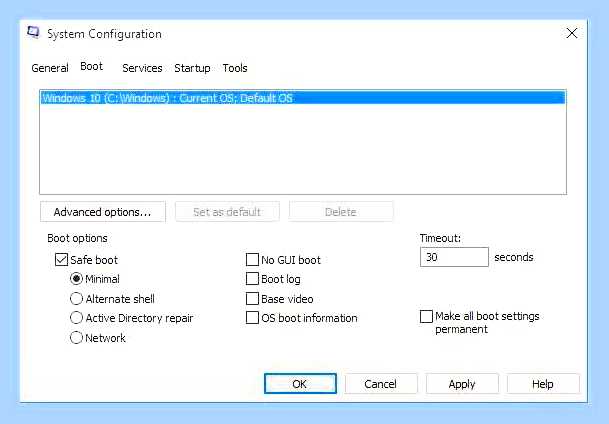Close the System Configuration dialog
The image size is (609, 424).
(x=572, y=33)
